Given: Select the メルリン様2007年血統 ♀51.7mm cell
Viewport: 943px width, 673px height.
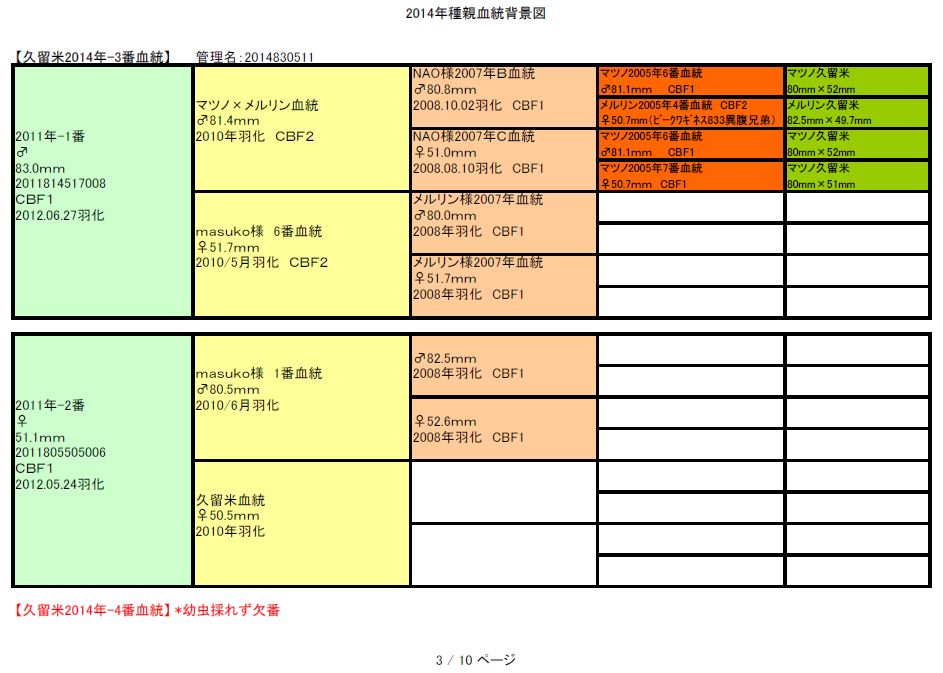Looking at the screenshot, I should [x=504, y=285].
